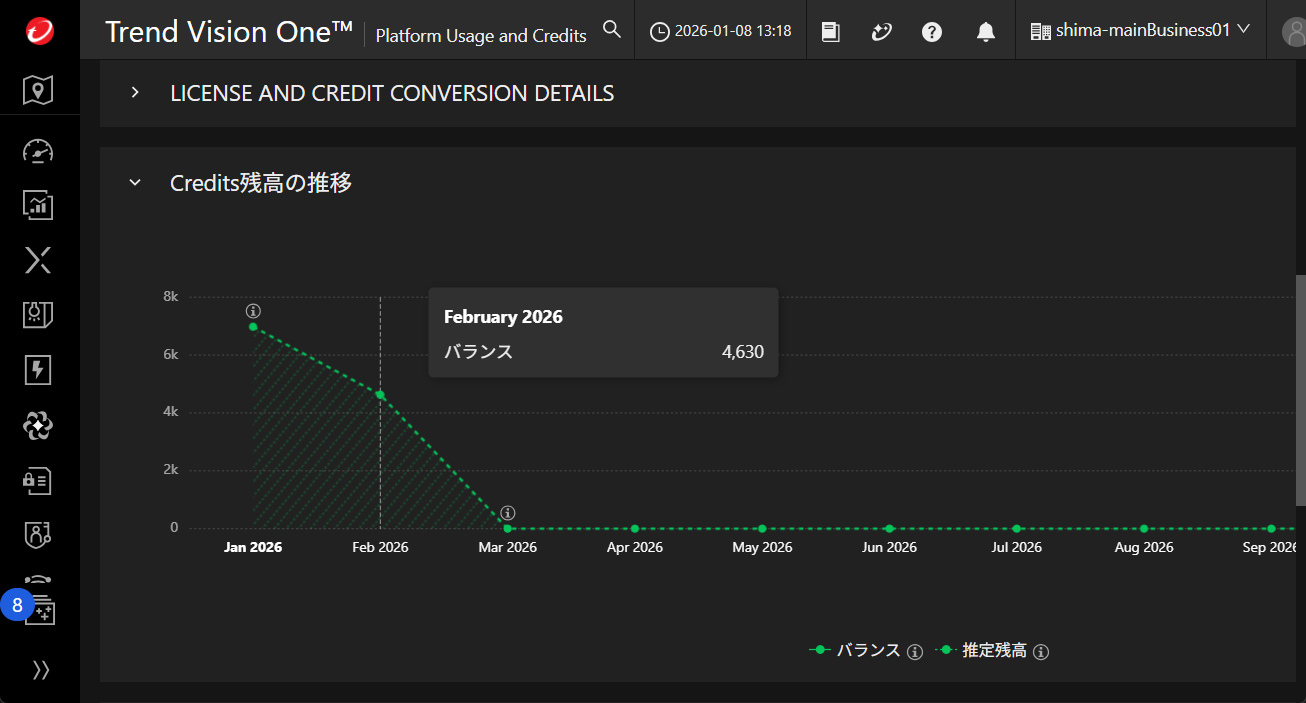The width and height of the screenshot is (1306, 703).
Task: Click the Jul 2026 axis label
Action: click(1017, 547)
